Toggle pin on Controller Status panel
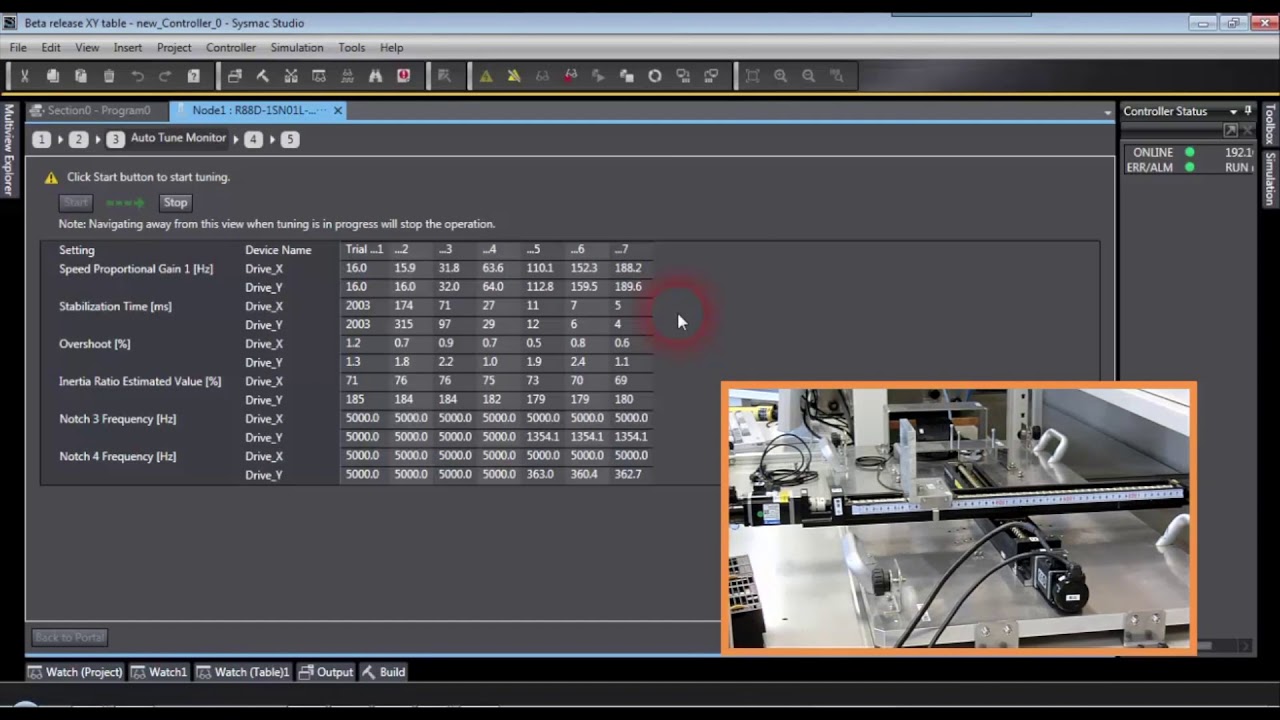Image resolution: width=1280 pixels, height=720 pixels. 1248,111
